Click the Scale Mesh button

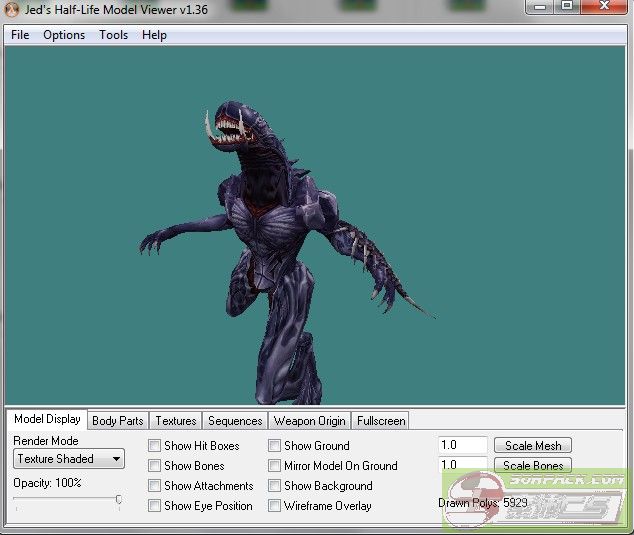532,446
